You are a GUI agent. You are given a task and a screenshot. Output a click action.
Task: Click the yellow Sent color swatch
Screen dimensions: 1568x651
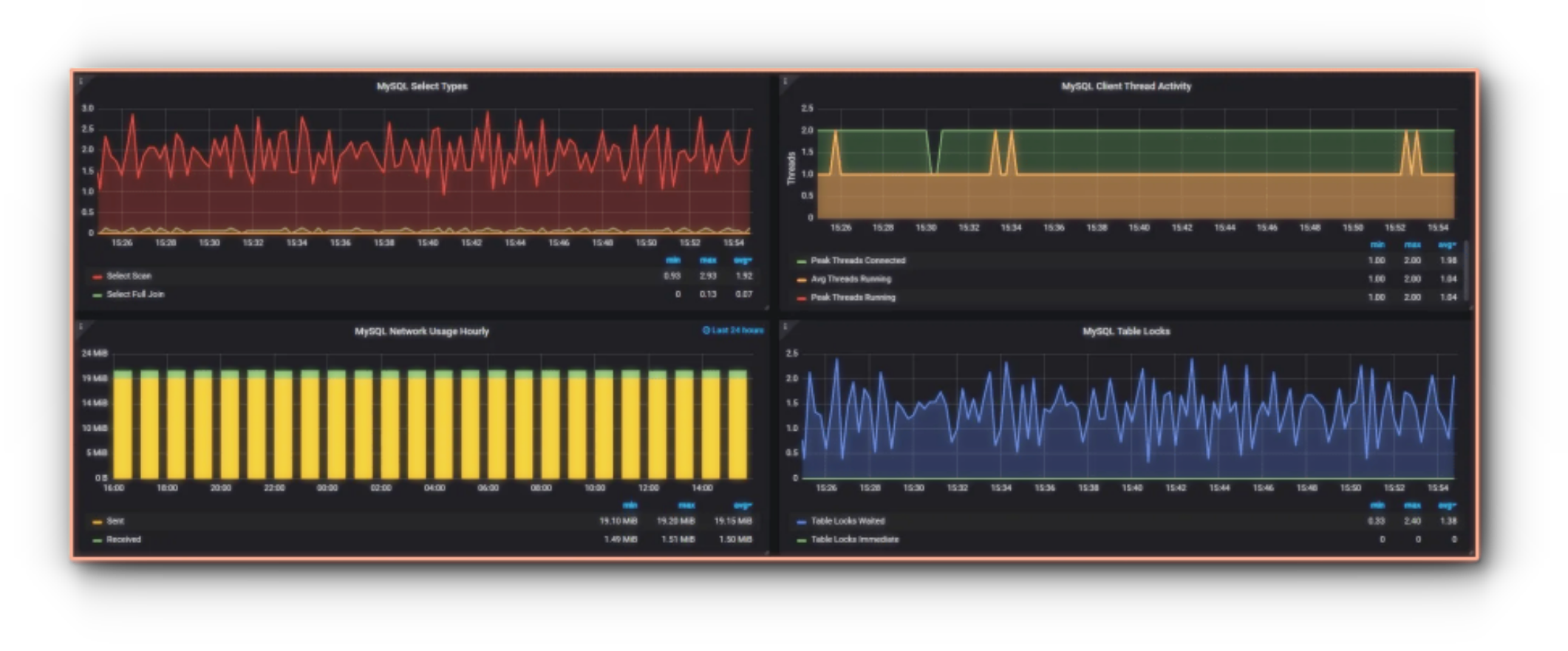click(97, 522)
